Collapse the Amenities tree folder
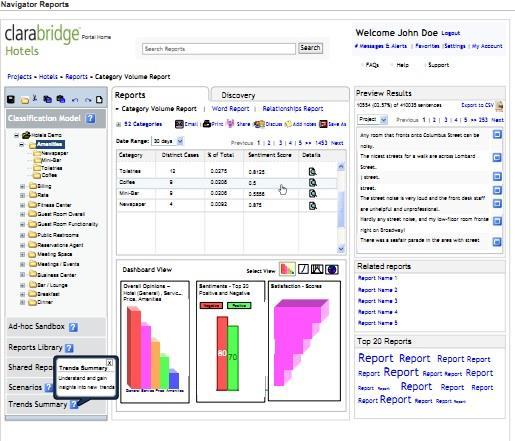 point(22,145)
